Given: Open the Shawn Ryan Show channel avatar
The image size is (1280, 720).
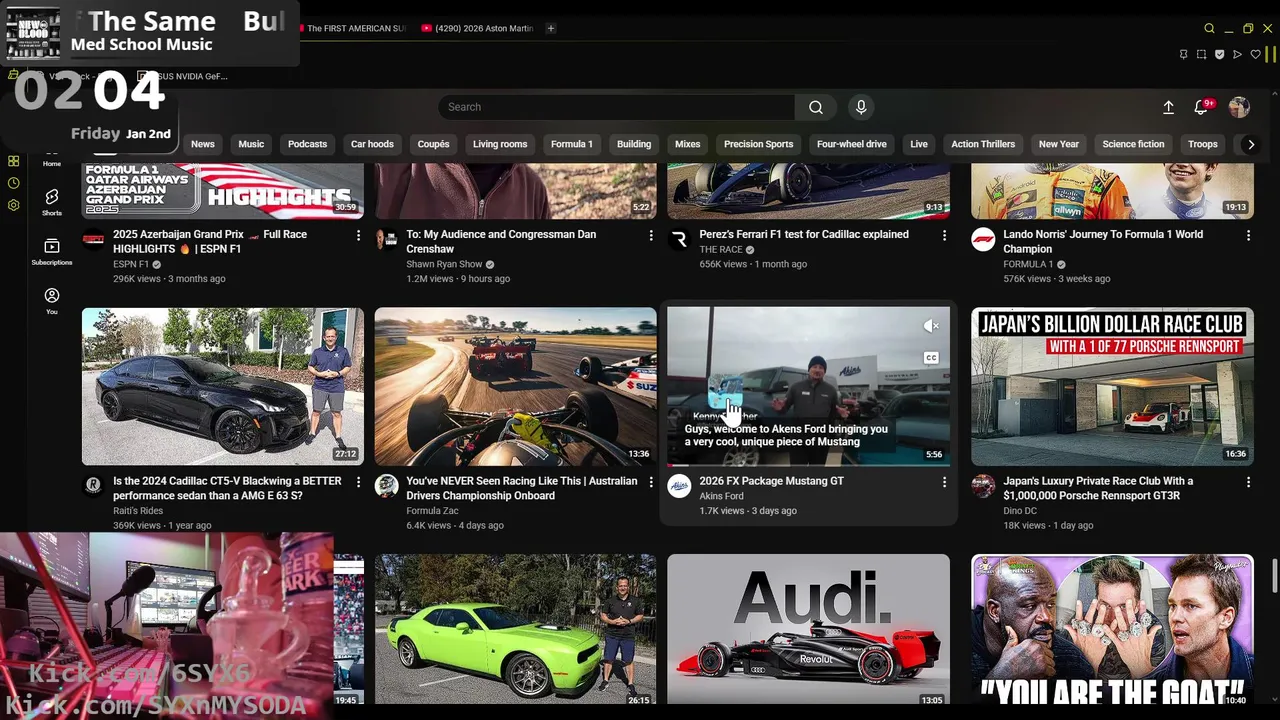Looking at the screenshot, I should click(x=386, y=239).
